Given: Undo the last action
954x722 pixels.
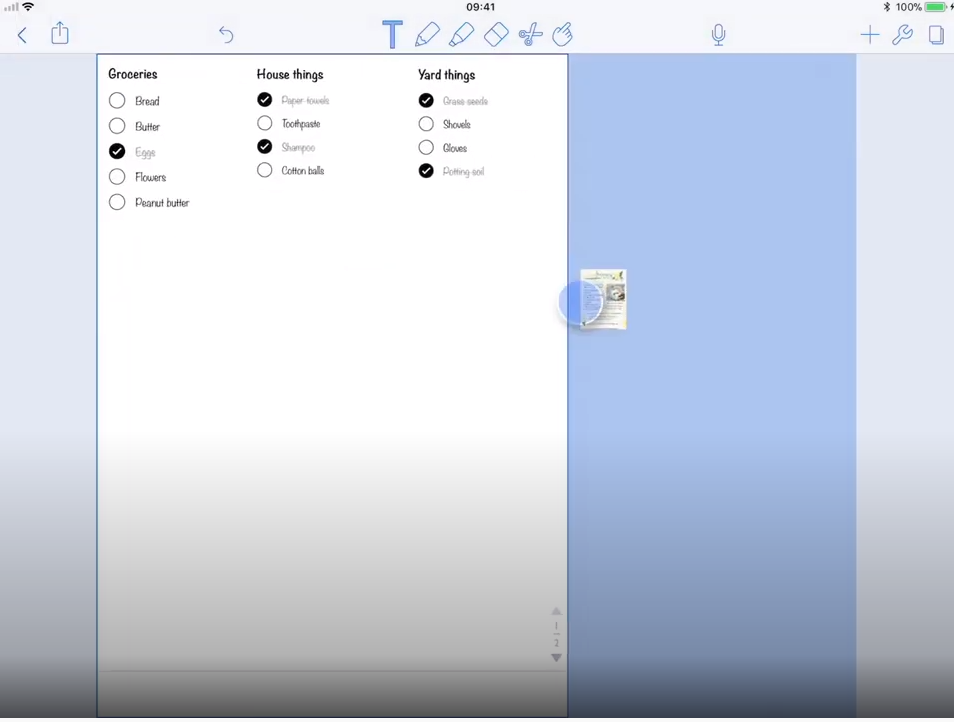Looking at the screenshot, I should [x=226, y=35].
